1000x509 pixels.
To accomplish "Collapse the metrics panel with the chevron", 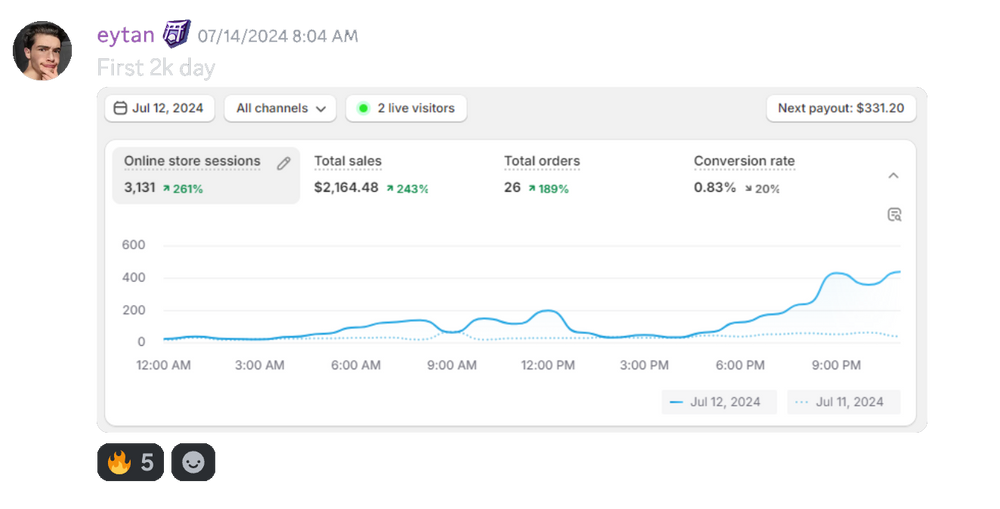I will pos(893,175).
